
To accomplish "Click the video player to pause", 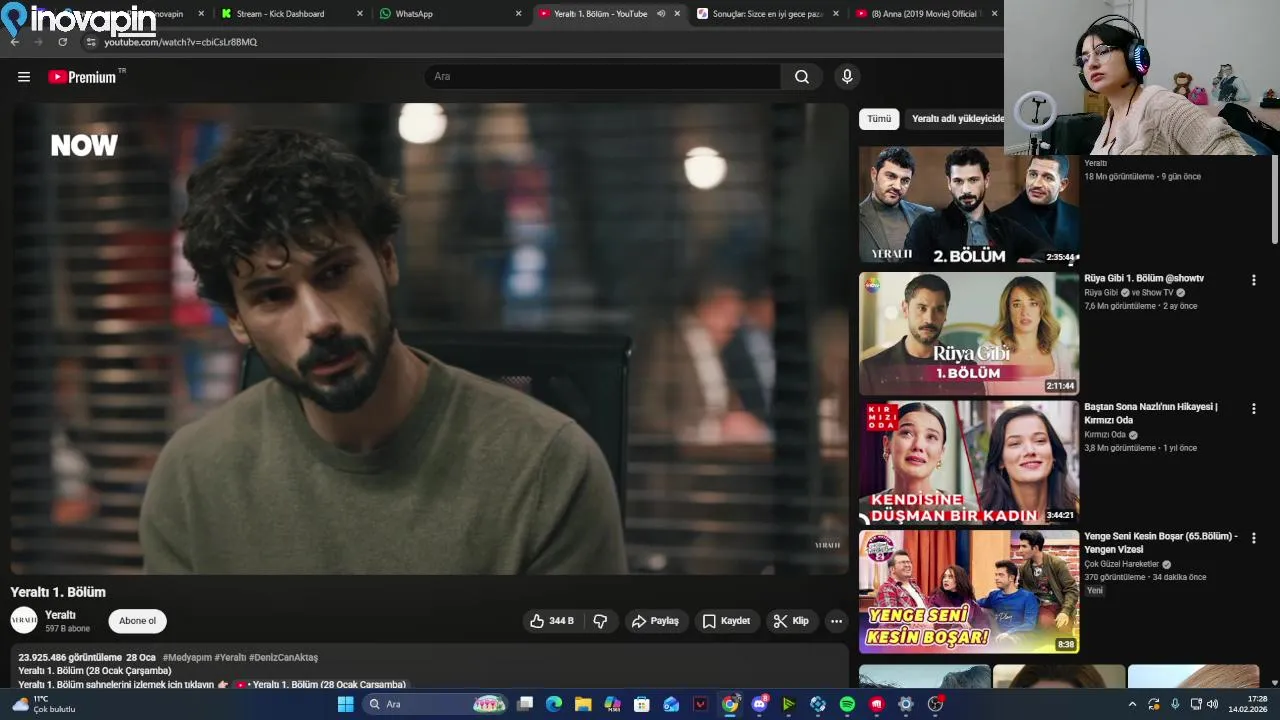I will (x=429, y=338).
